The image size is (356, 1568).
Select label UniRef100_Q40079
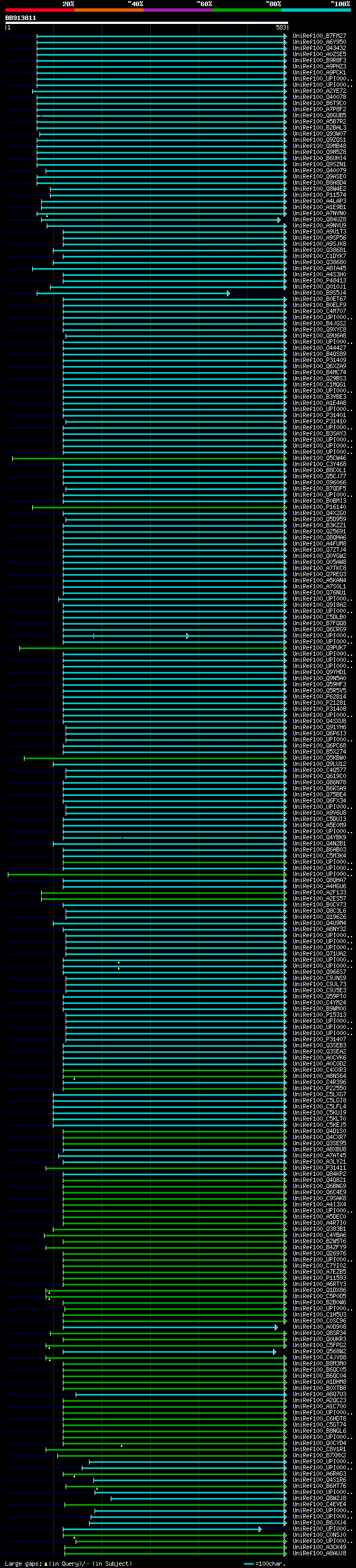[x=319, y=170]
